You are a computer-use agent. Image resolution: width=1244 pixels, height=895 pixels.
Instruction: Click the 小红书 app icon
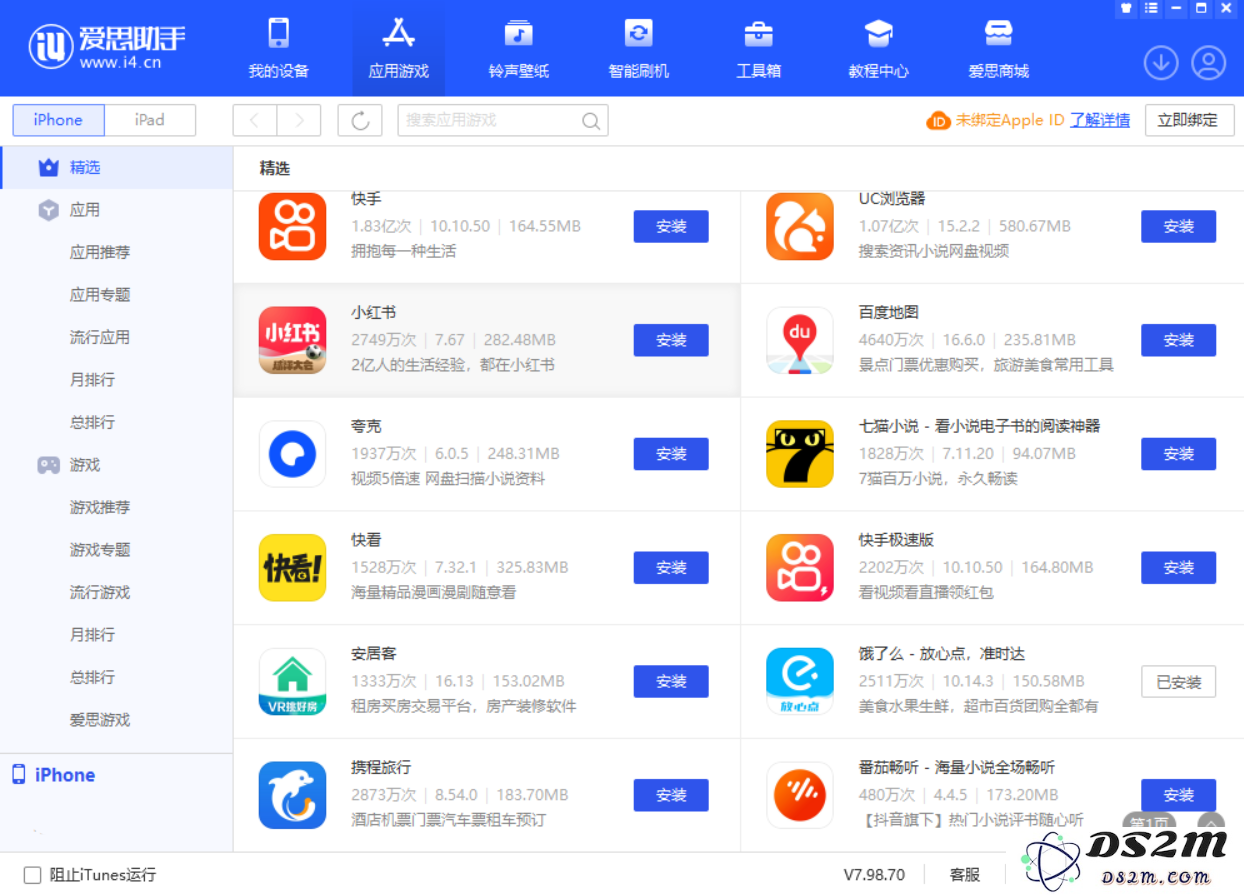click(x=292, y=340)
